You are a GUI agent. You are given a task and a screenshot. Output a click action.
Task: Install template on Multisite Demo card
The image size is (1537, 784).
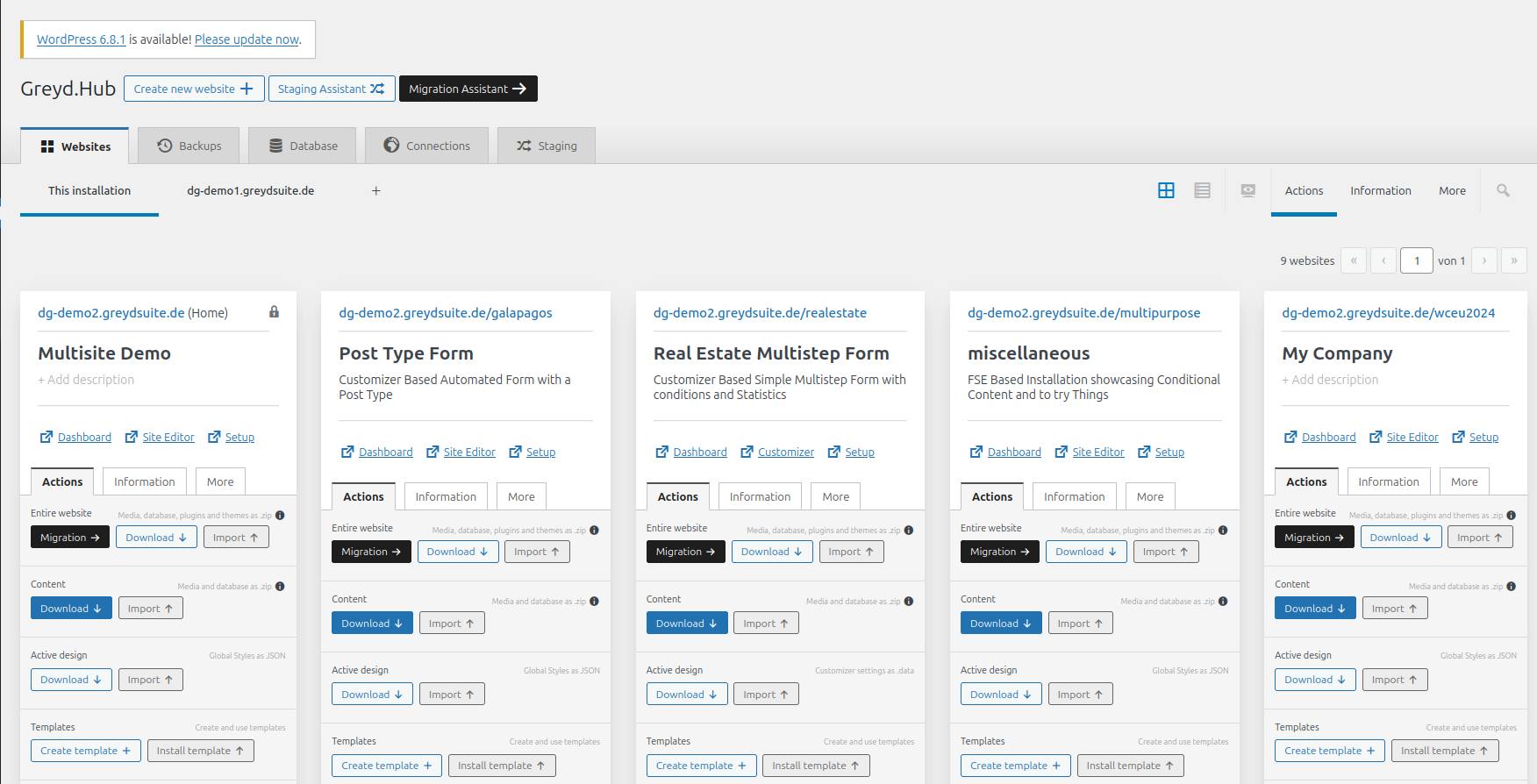click(200, 751)
